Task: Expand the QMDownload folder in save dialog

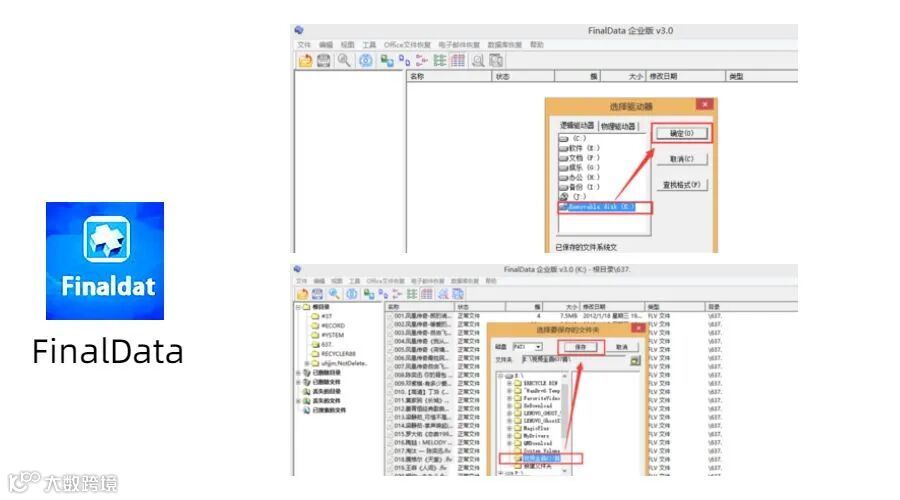Action: (509, 443)
